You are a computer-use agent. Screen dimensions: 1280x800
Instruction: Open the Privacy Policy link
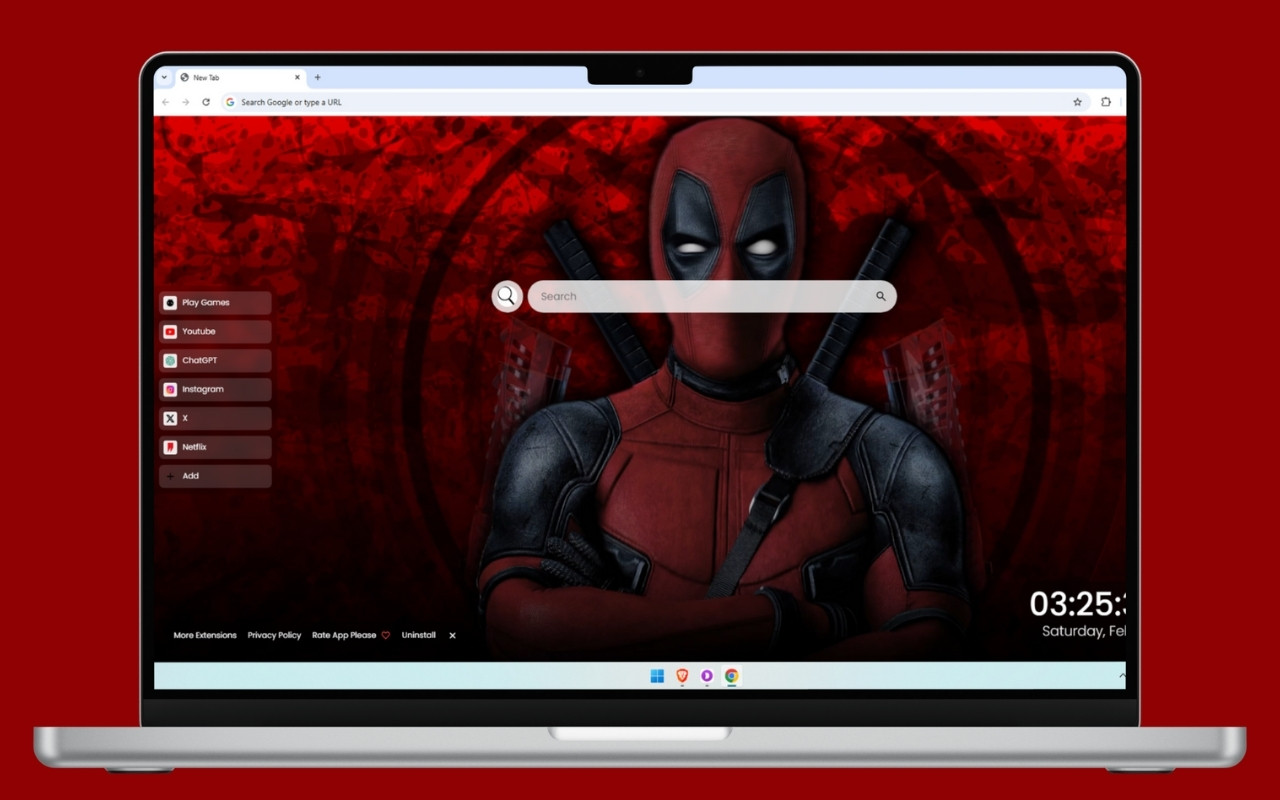tap(274, 635)
